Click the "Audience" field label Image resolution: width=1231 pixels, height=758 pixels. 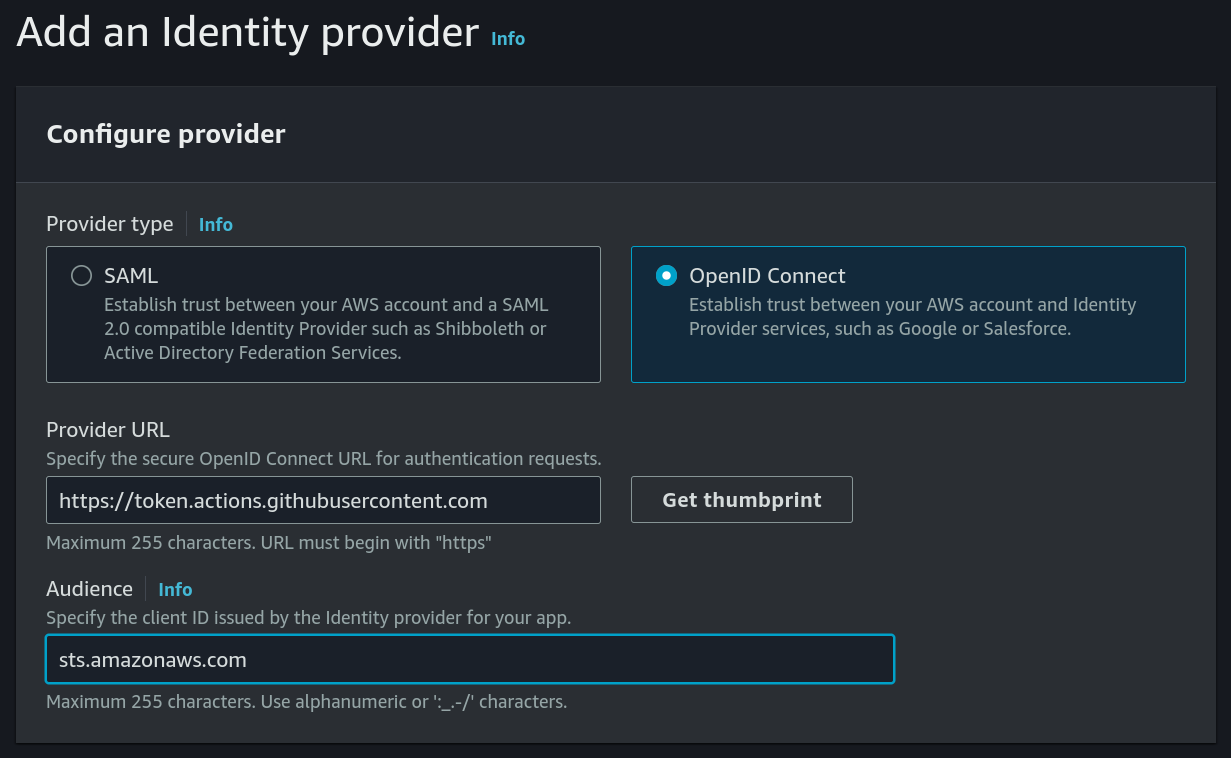tap(89, 589)
